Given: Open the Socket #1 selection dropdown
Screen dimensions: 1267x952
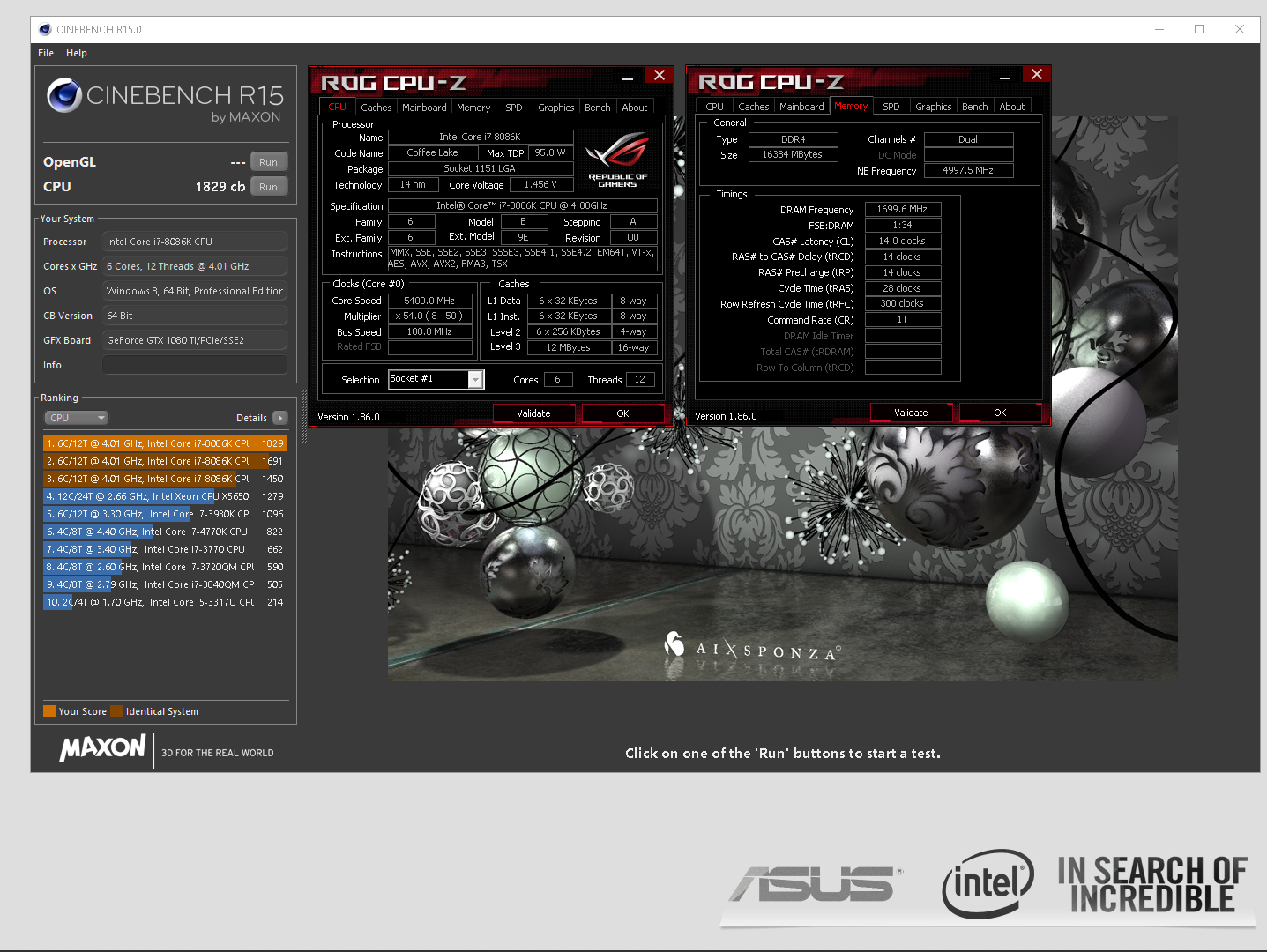Looking at the screenshot, I should [x=475, y=380].
